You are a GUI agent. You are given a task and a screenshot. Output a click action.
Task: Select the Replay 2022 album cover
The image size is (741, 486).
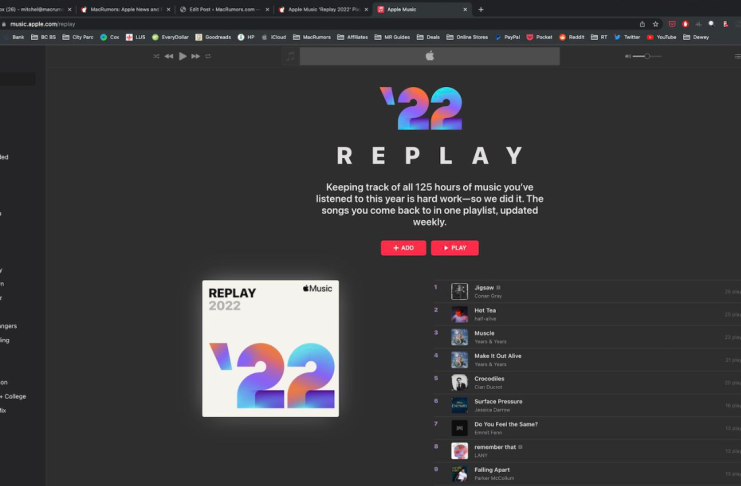click(x=270, y=348)
